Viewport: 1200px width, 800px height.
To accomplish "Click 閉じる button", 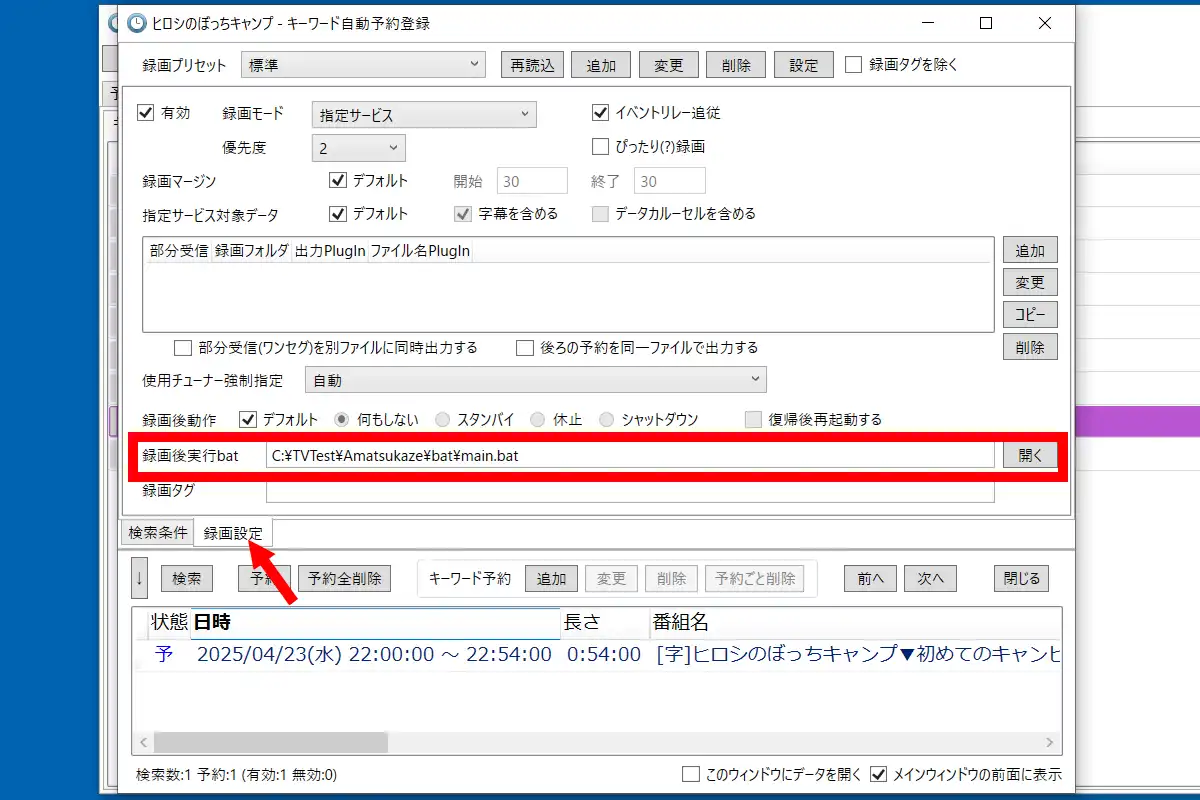I will [x=1022, y=578].
